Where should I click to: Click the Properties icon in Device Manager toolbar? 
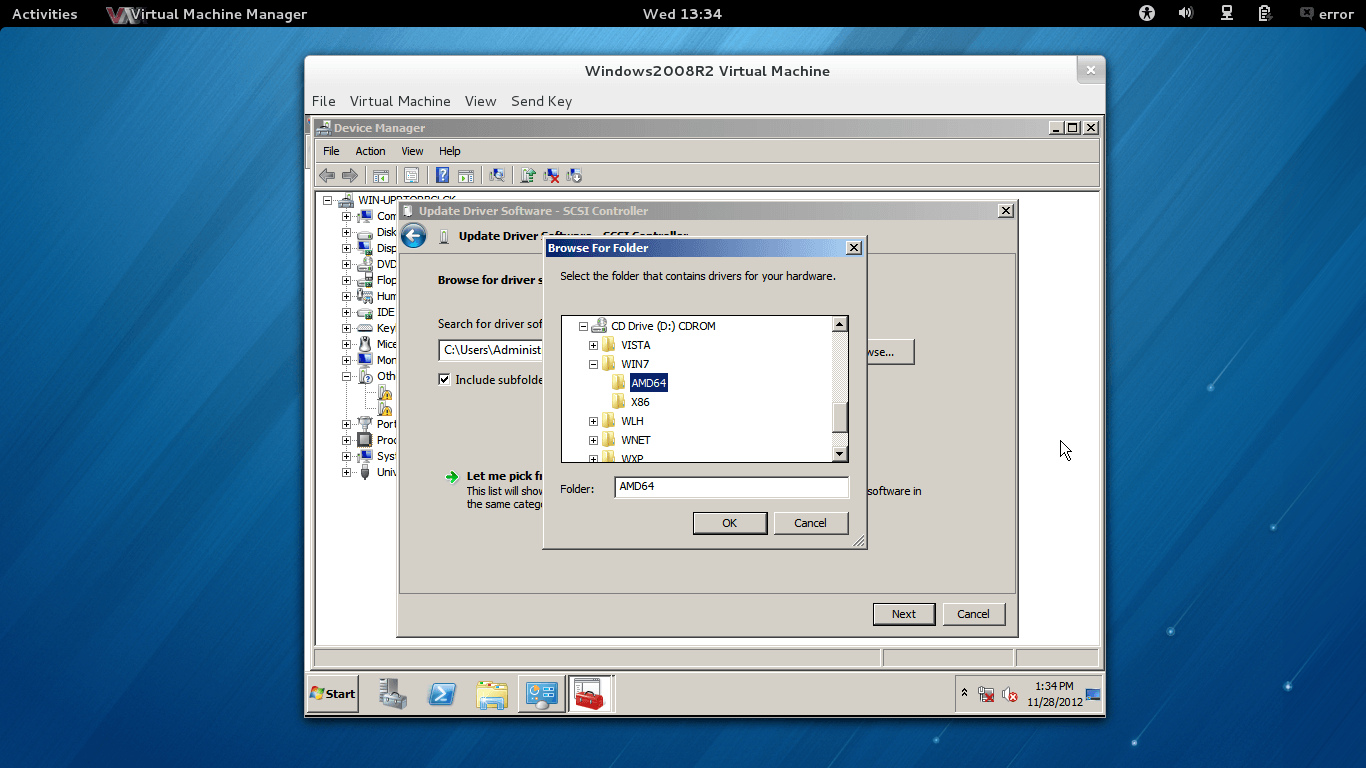pos(411,176)
